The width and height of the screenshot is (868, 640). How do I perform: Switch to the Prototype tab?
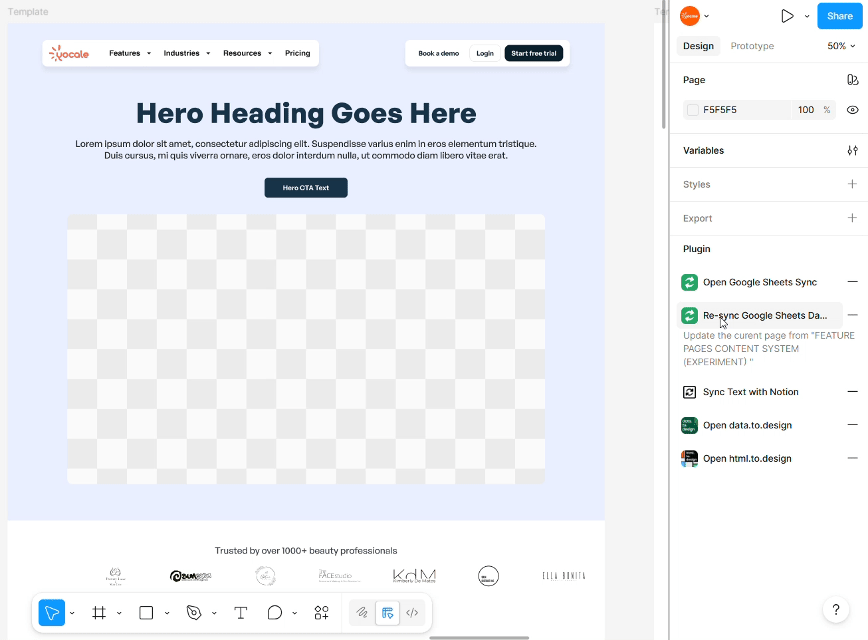point(752,46)
